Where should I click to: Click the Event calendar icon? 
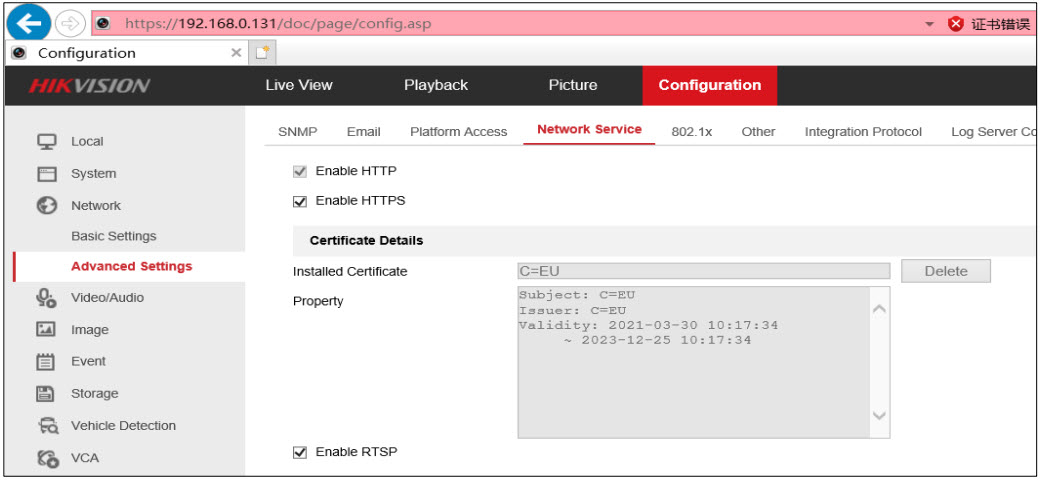pyautogui.click(x=46, y=361)
